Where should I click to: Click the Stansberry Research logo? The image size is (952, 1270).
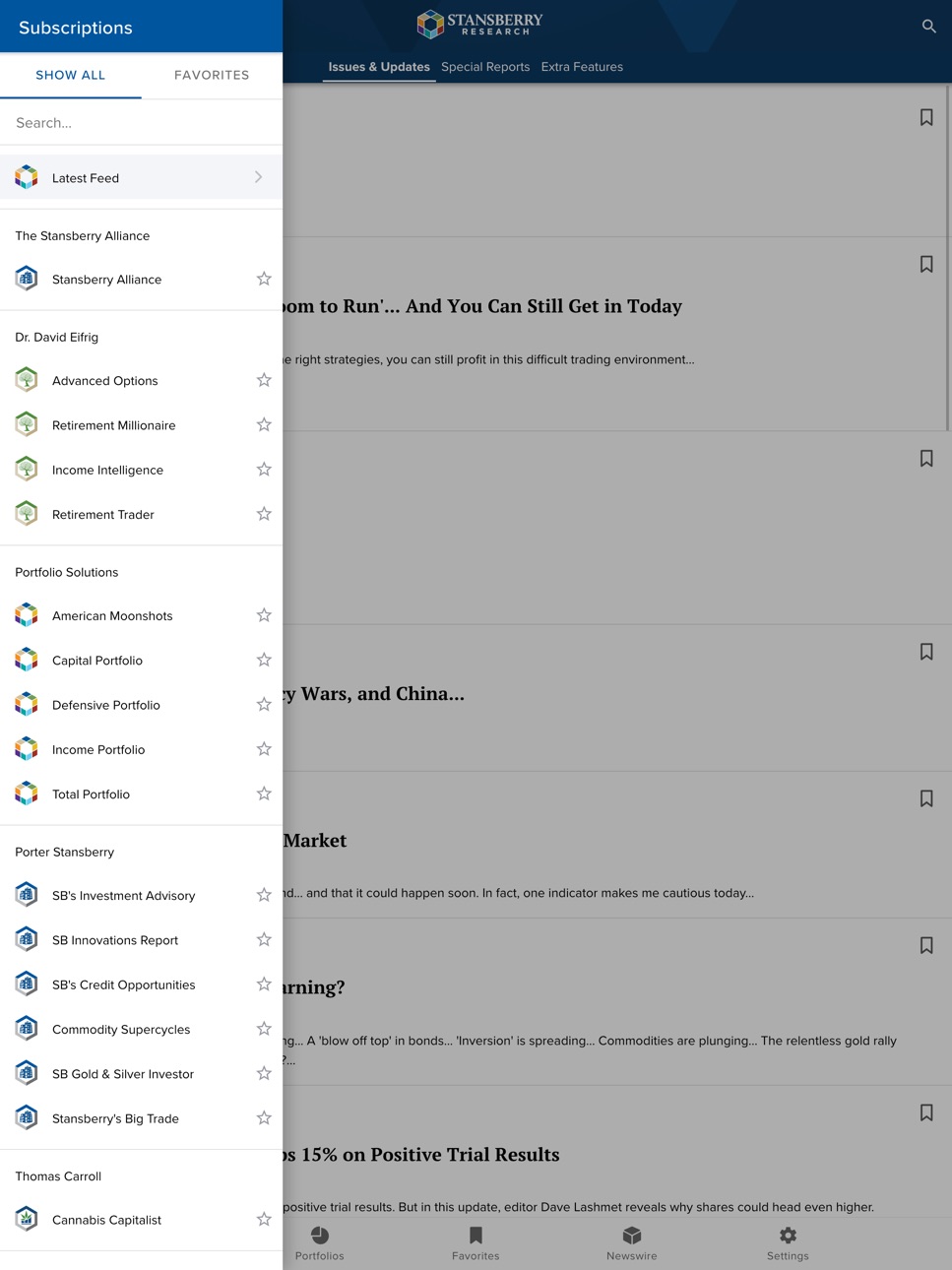[479, 24]
